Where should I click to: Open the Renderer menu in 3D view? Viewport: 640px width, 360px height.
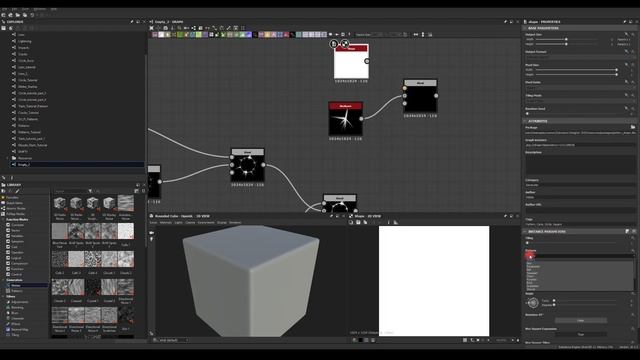(x=235, y=223)
